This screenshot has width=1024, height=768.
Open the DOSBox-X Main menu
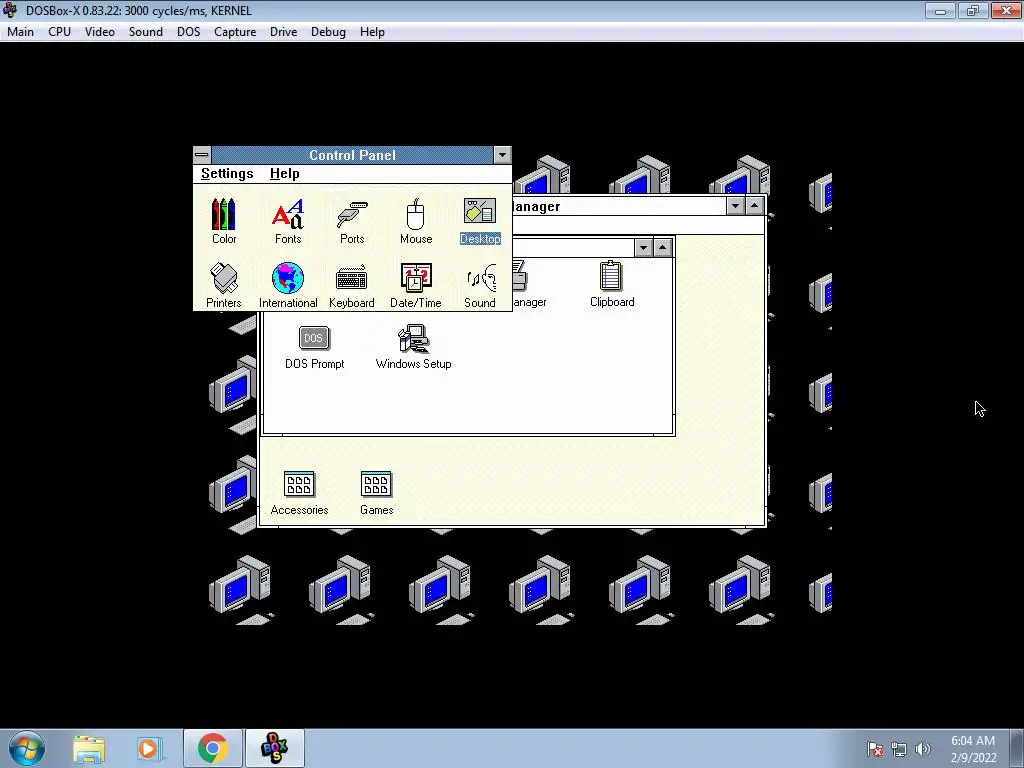tap(20, 32)
